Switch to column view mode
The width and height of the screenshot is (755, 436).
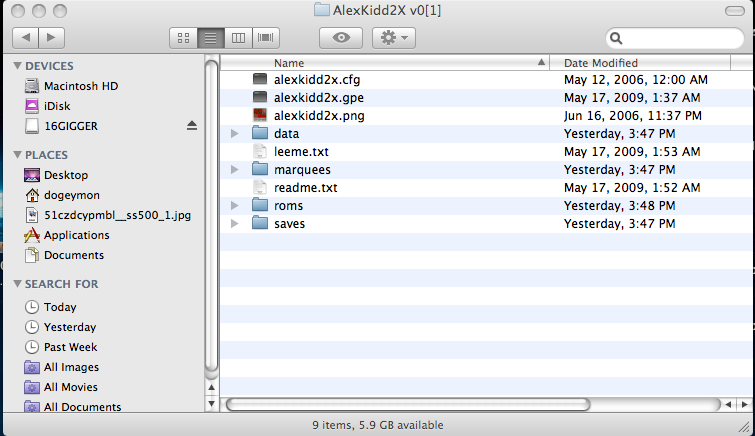coord(238,38)
